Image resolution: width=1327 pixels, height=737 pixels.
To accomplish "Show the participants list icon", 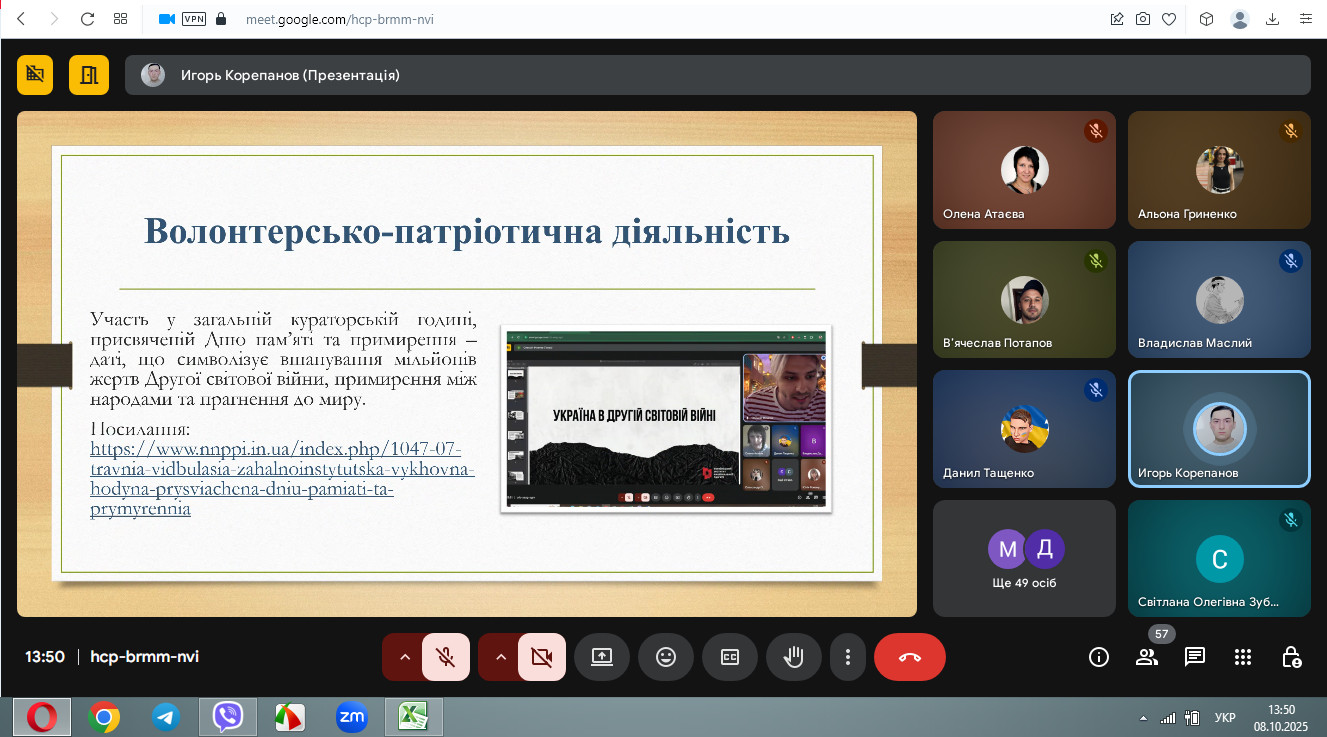I will tap(1146, 657).
